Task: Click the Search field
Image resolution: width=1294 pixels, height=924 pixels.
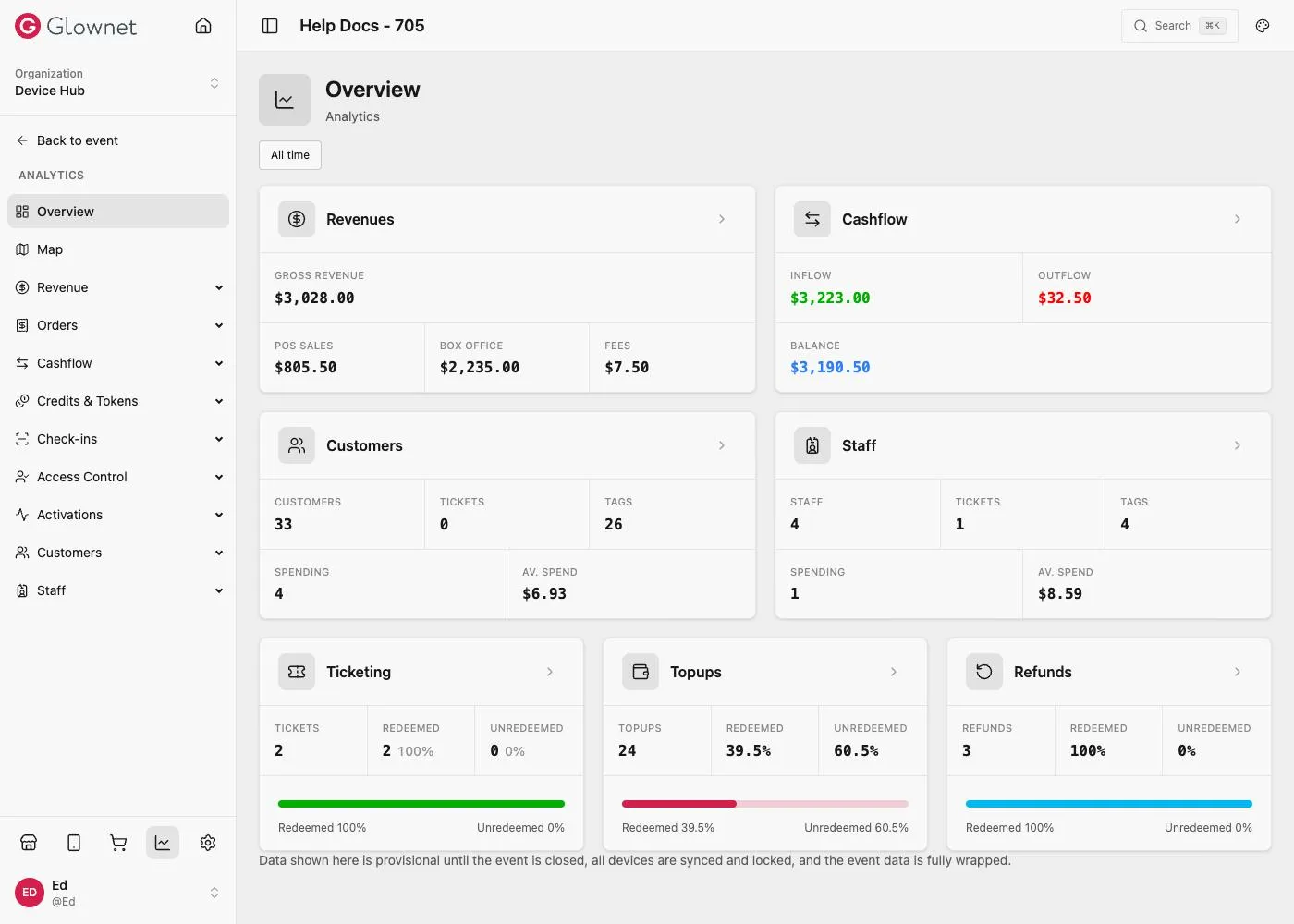Action: pos(1179,26)
